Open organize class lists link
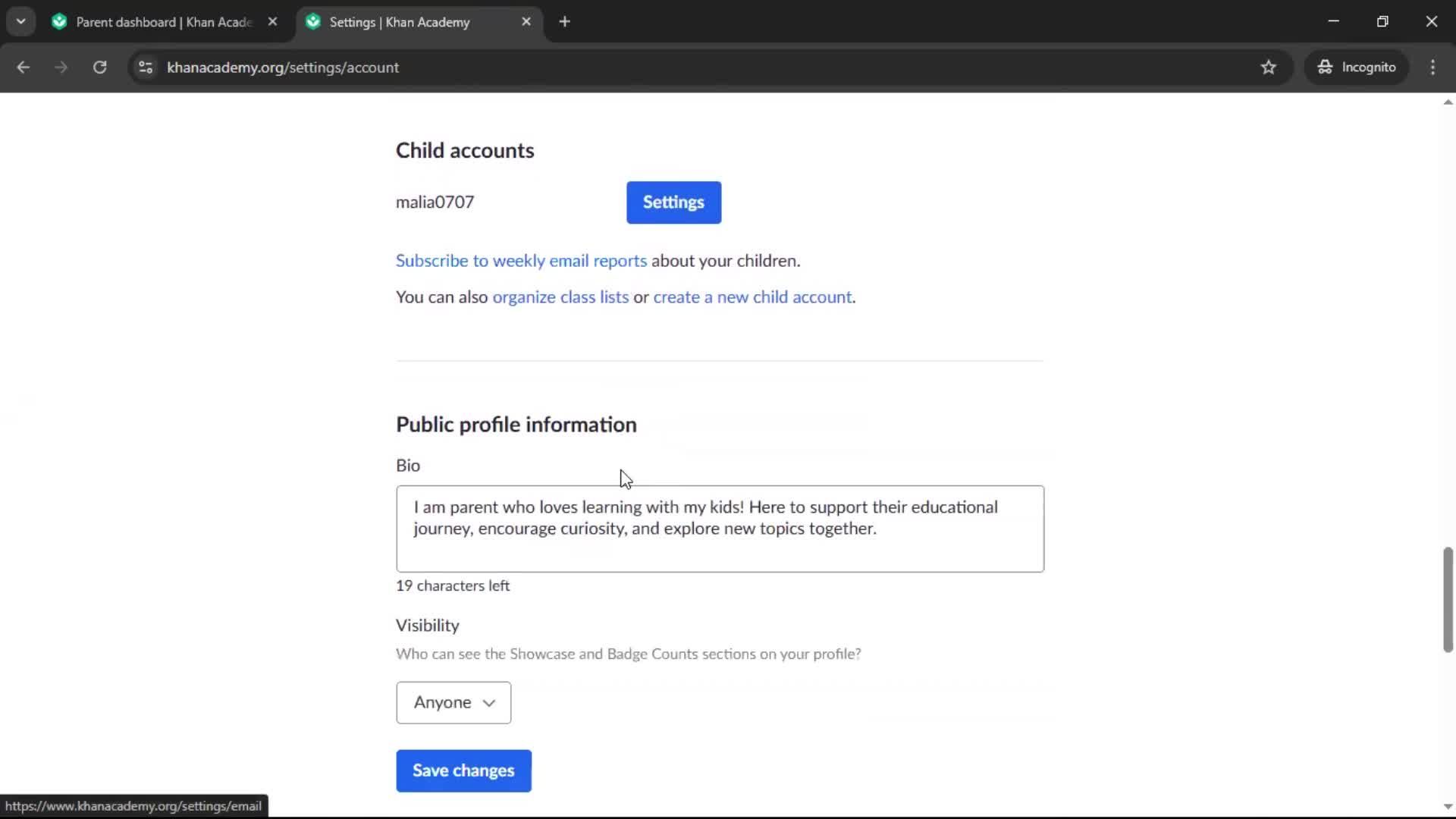 pos(560,297)
